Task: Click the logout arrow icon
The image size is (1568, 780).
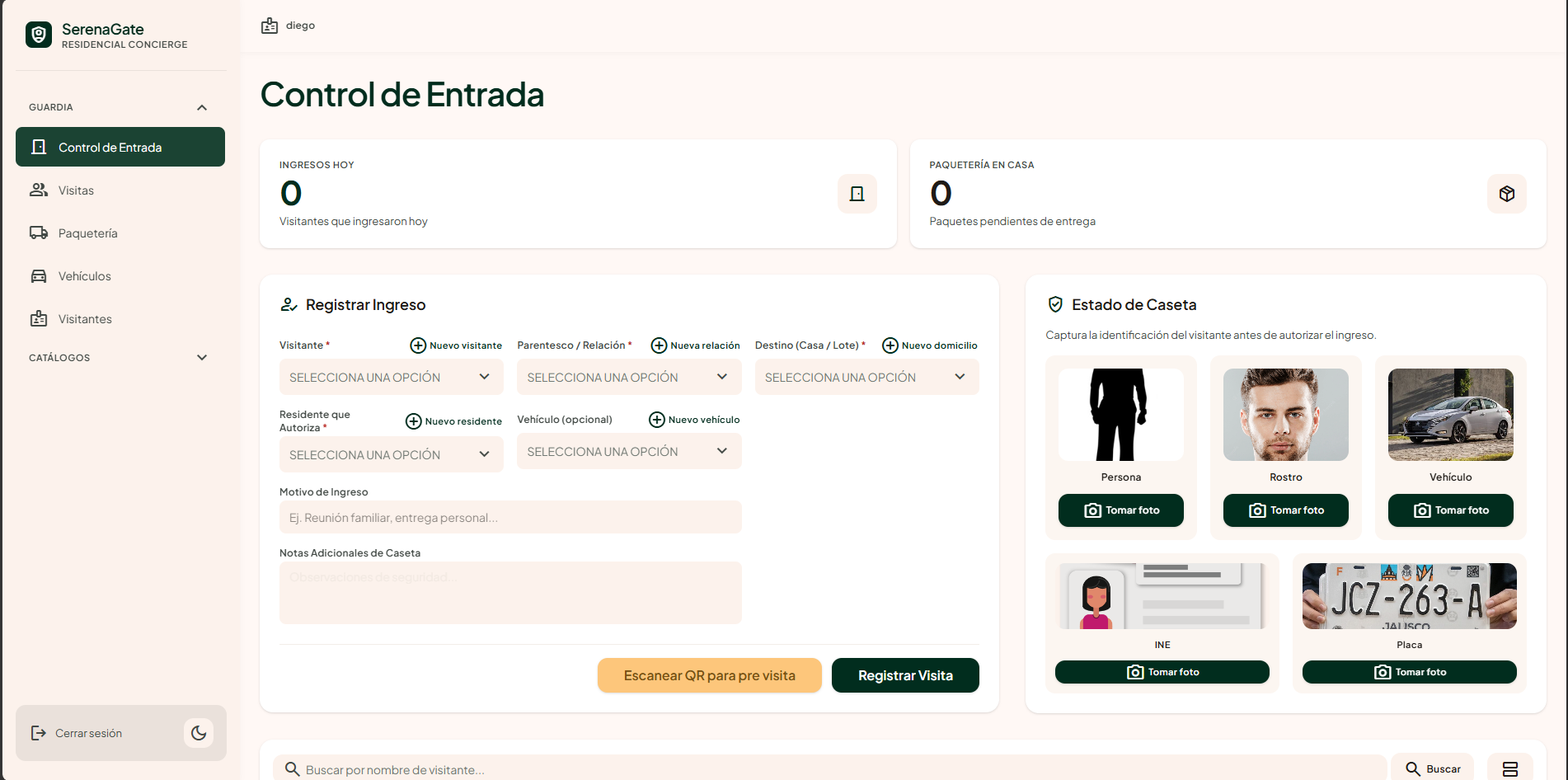Action: [38, 733]
